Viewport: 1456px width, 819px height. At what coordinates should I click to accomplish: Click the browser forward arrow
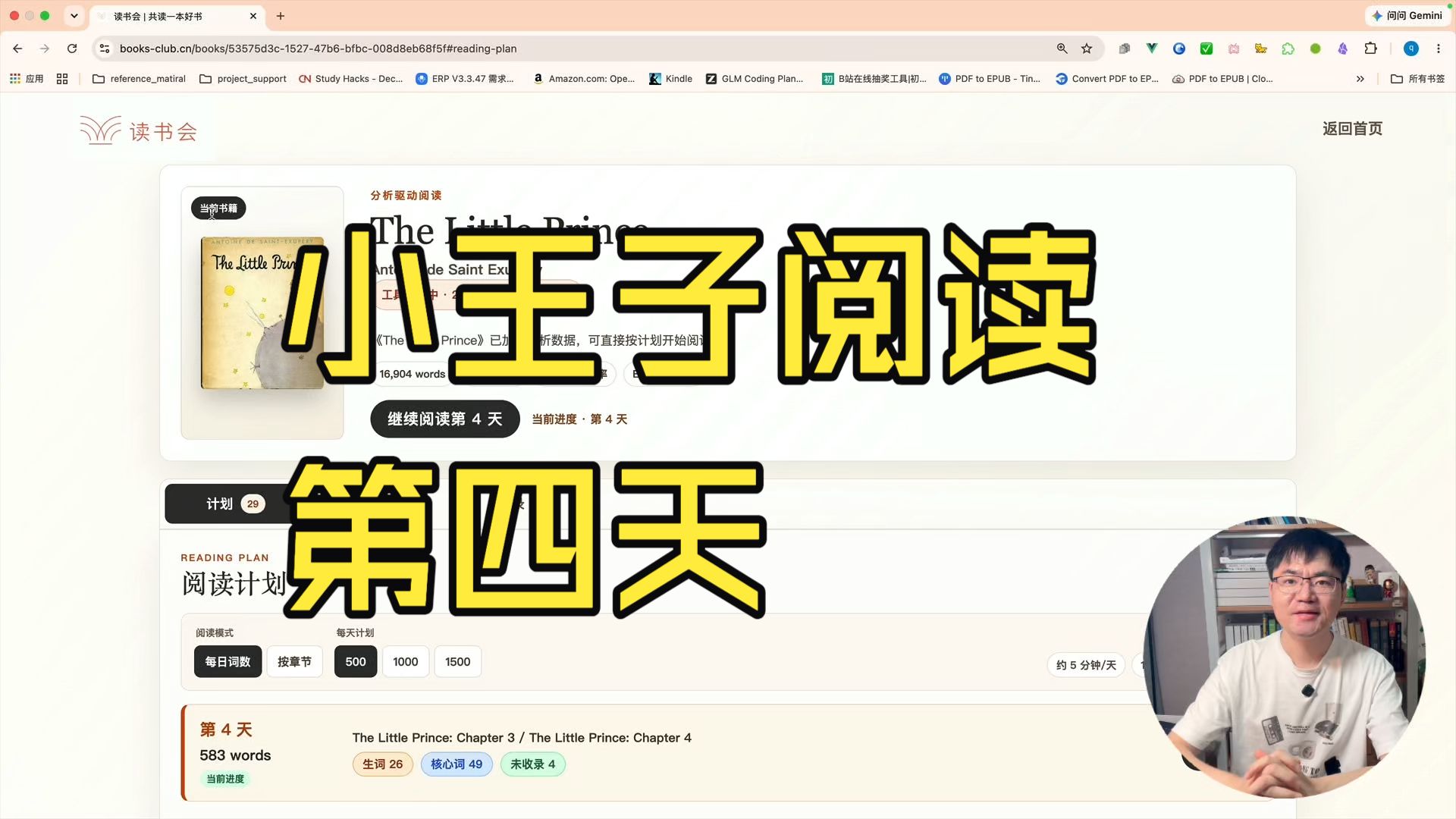[x=45, y=49]
